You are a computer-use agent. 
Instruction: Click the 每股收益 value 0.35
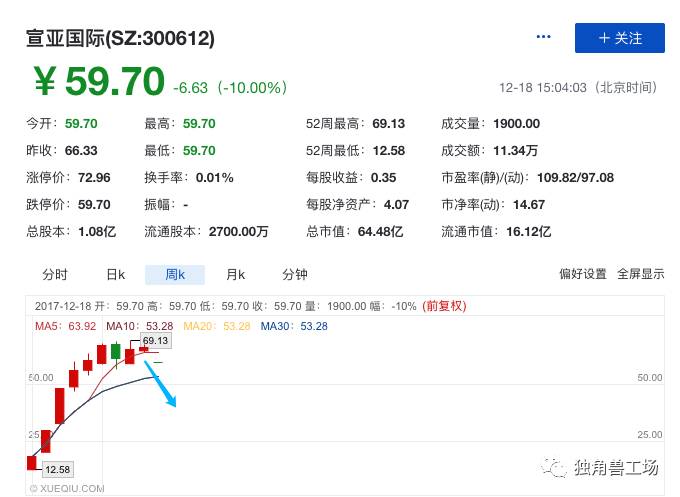point(383,177)
